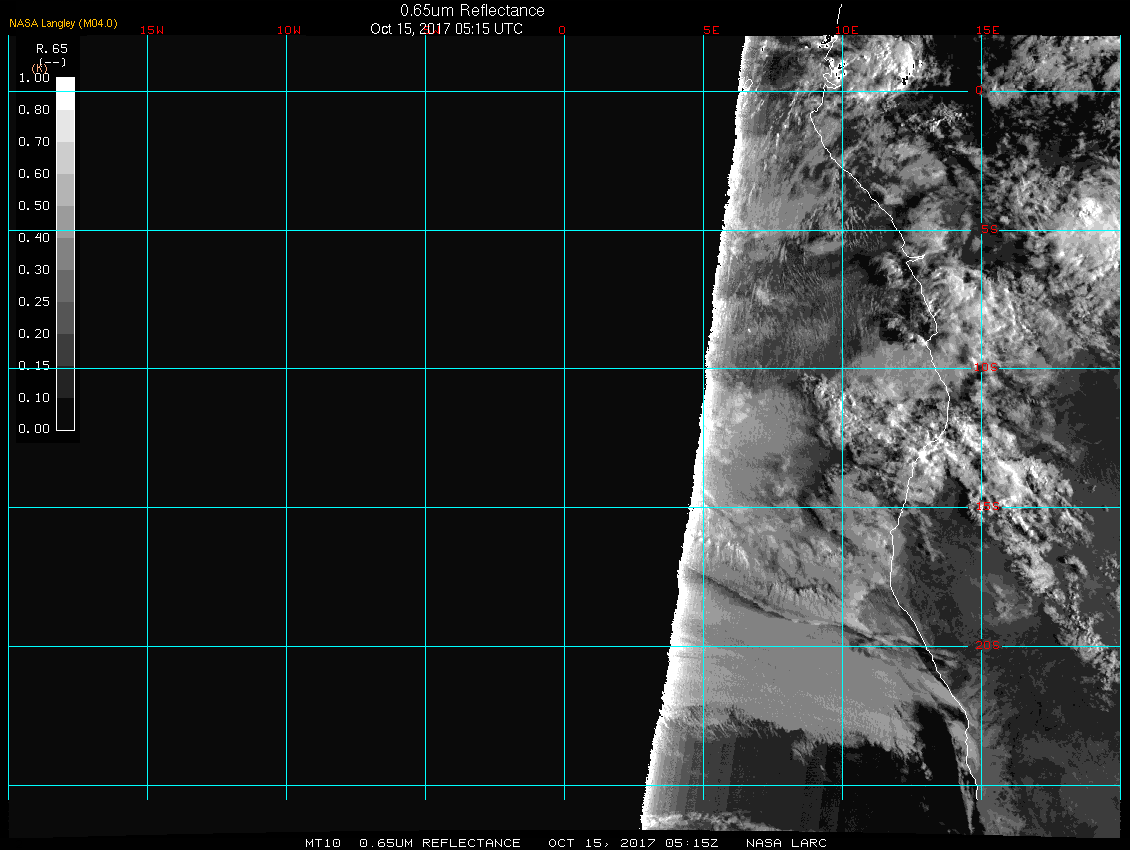Click the 1.00 colorbar value
The width and height of the screenshot is (1130, 850).
(x=34, y=78)
